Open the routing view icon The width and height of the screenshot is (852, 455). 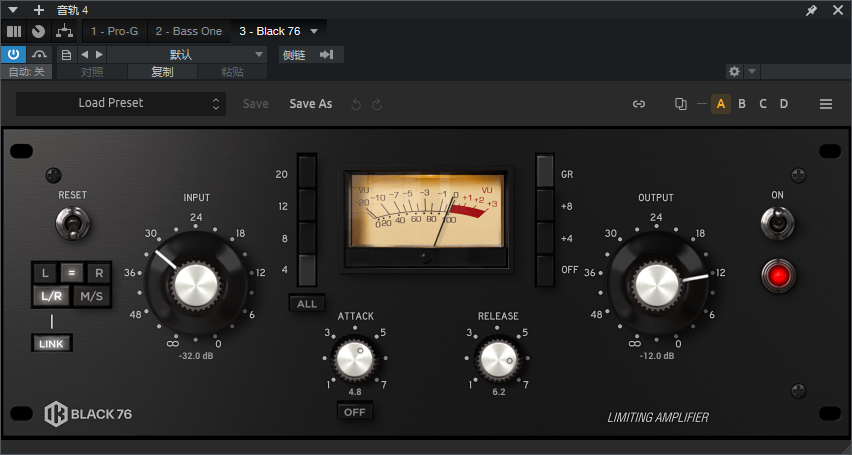[x=65, y=32]
